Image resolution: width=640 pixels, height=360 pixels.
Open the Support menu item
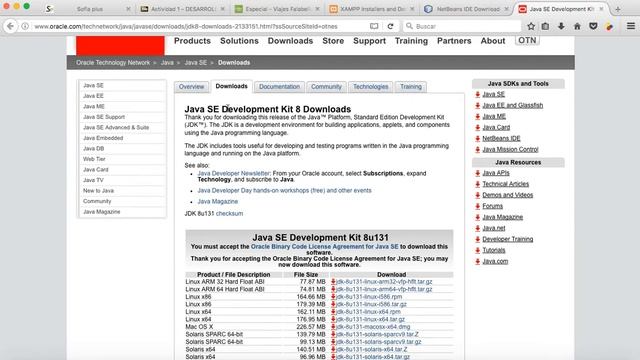point(369,41)
